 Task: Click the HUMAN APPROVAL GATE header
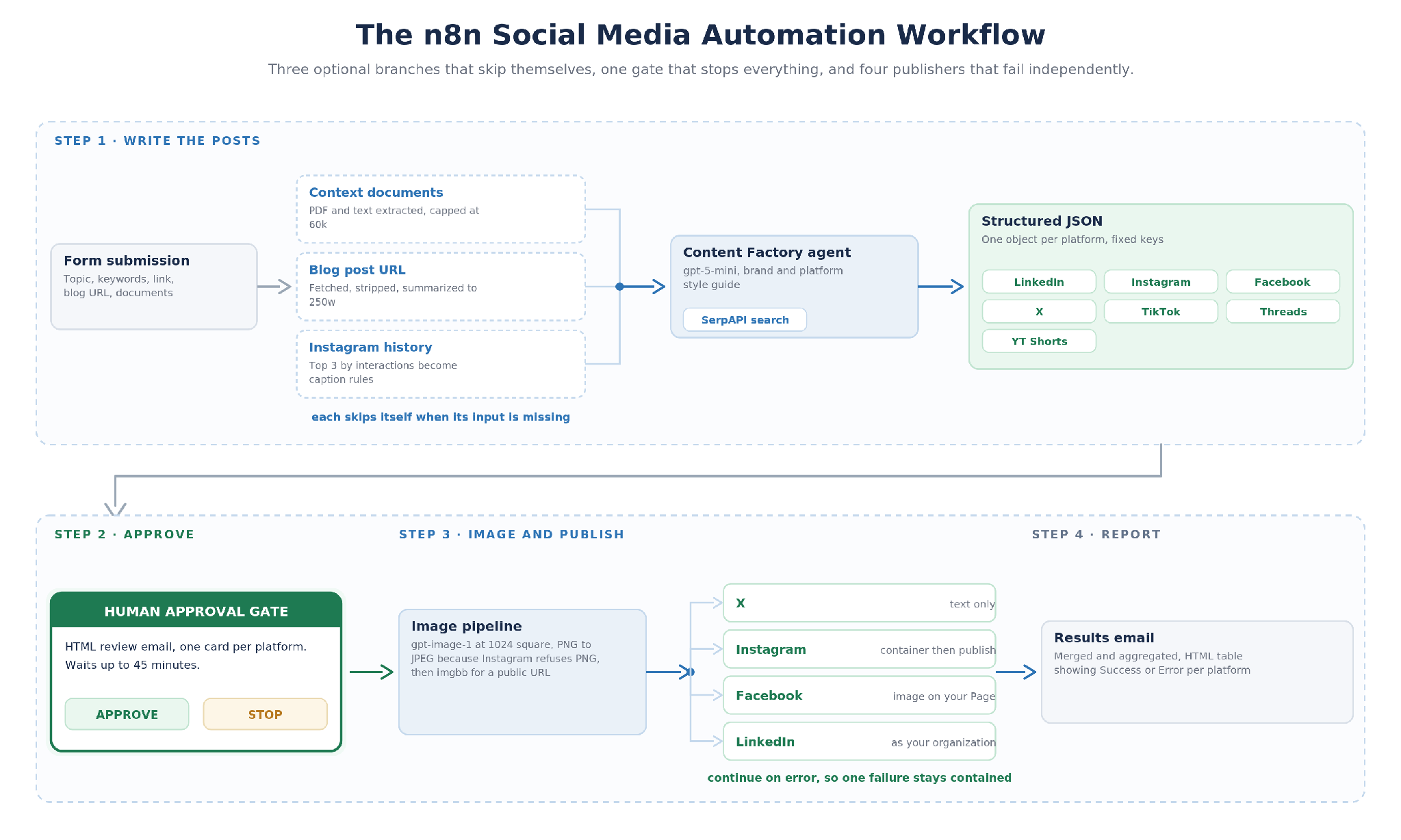pyautogui.click(x=196, y=611)
